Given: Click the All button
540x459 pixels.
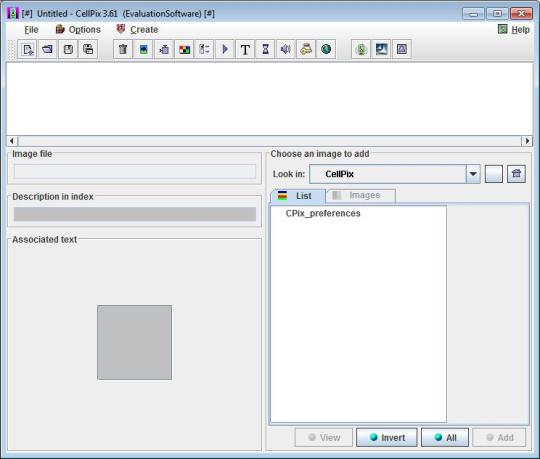Looking at the screenshot, I should pos(445,438).
